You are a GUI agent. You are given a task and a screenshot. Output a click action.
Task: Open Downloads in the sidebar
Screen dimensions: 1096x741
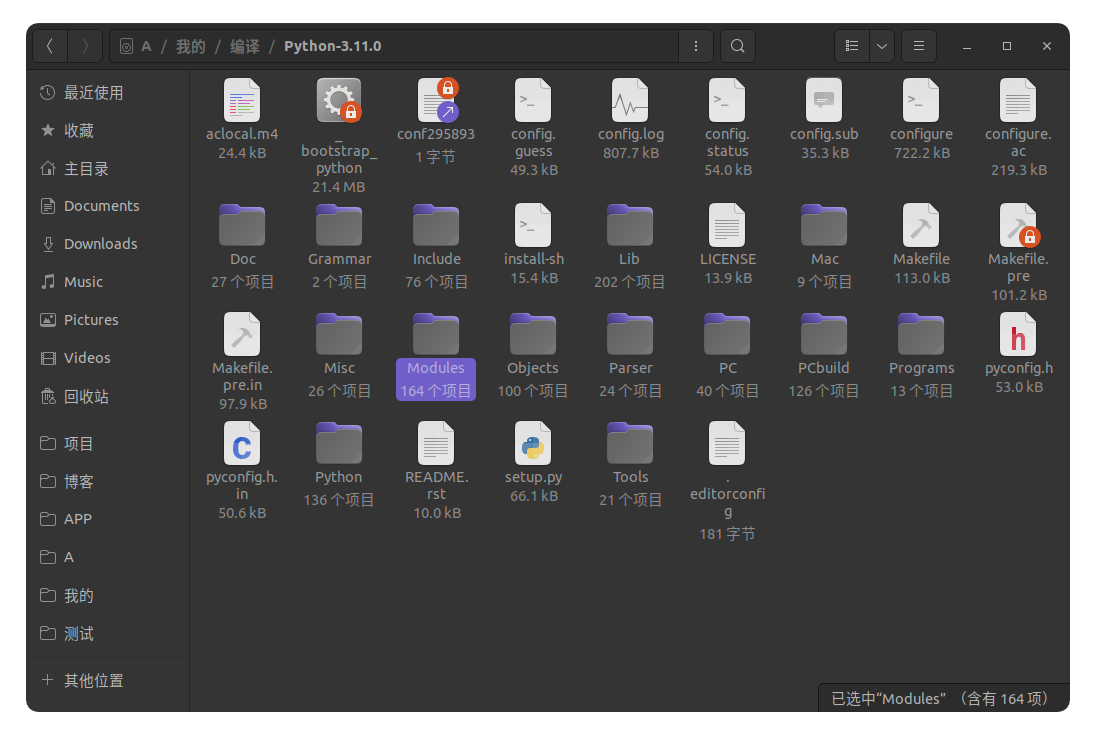tap(108, 244)
